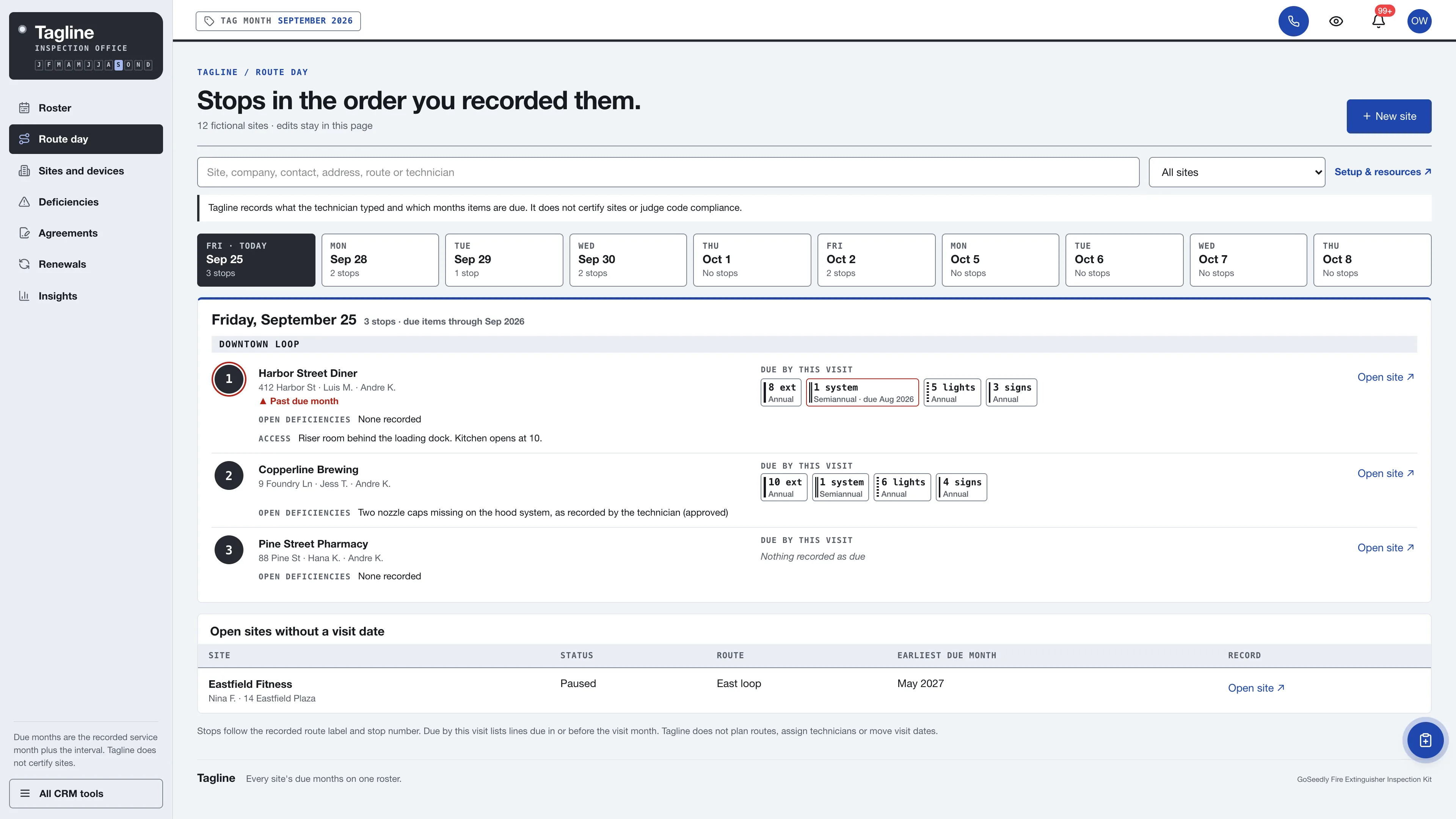Open site link for Copperline Brewing

tap(1385, 474)
